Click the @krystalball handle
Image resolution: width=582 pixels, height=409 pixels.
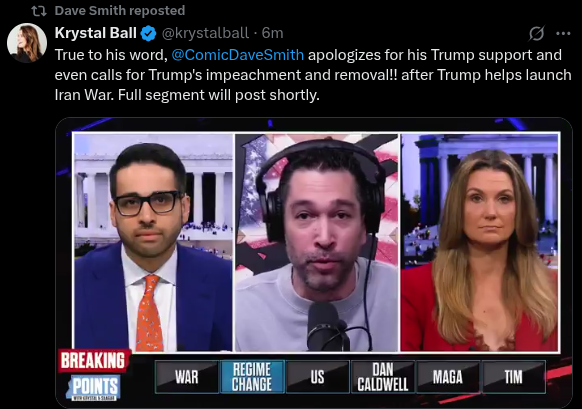coord(205,33)
